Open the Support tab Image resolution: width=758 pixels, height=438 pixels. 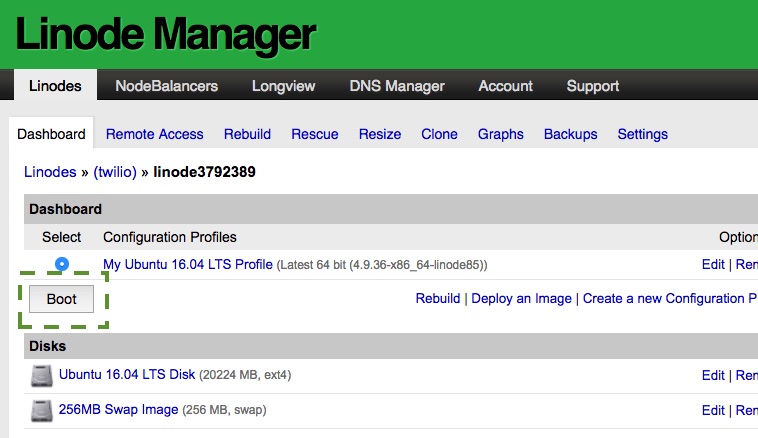[x=593, y=86]
